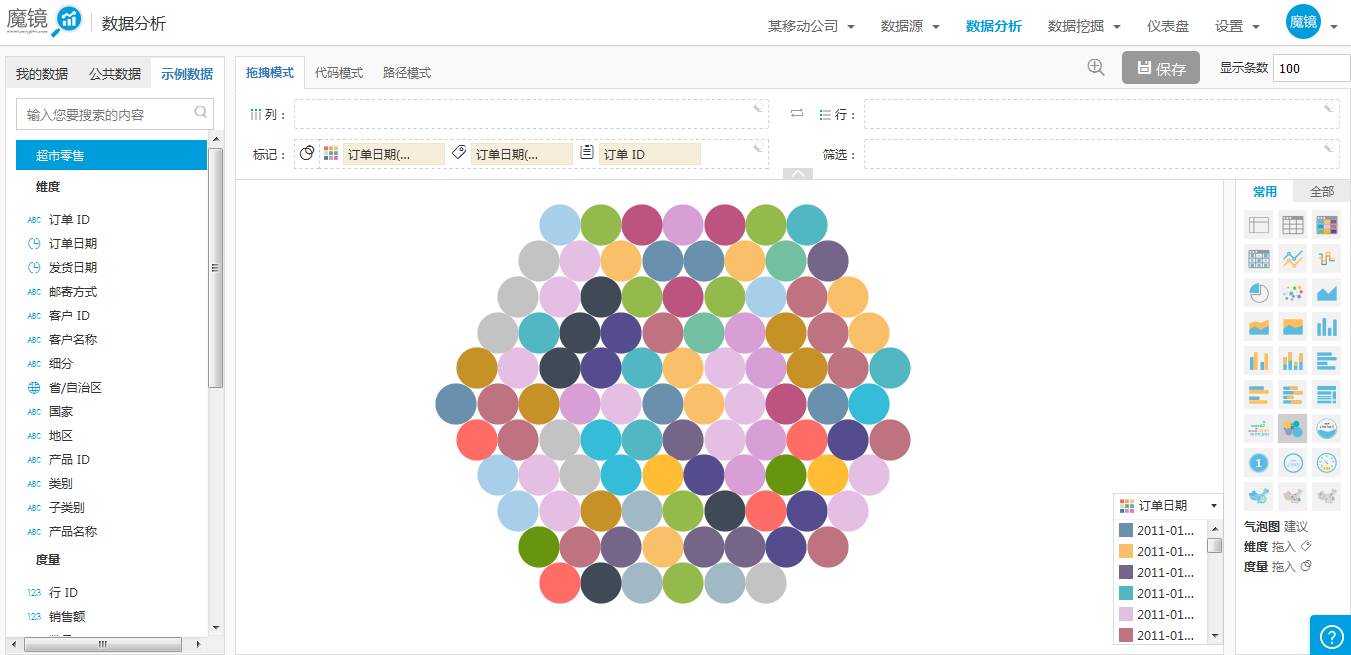Click the teal legend swatch
This screenshot has height=655, width=1351.
(1126, 594)
